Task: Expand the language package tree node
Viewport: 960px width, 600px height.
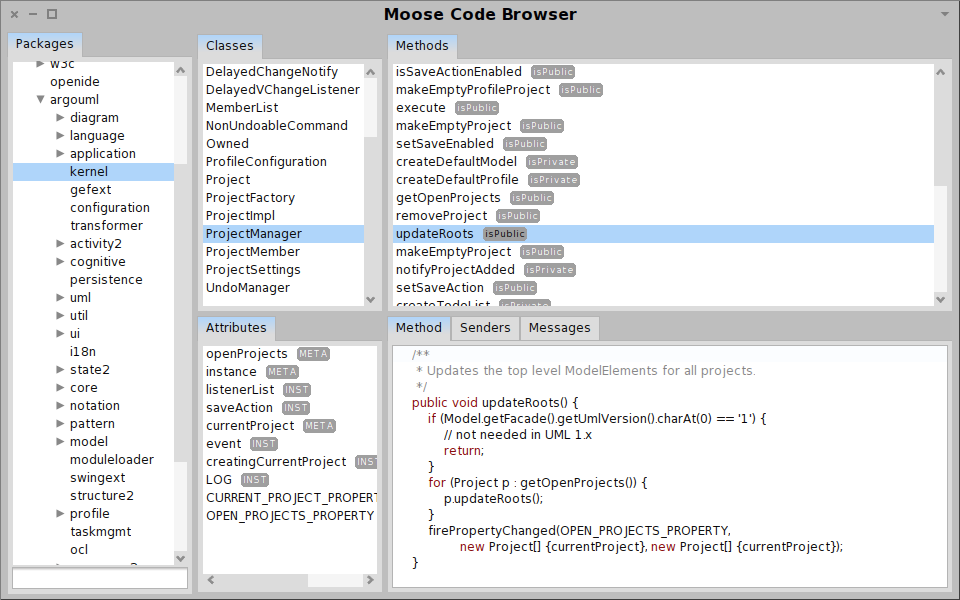Action: 60,135
